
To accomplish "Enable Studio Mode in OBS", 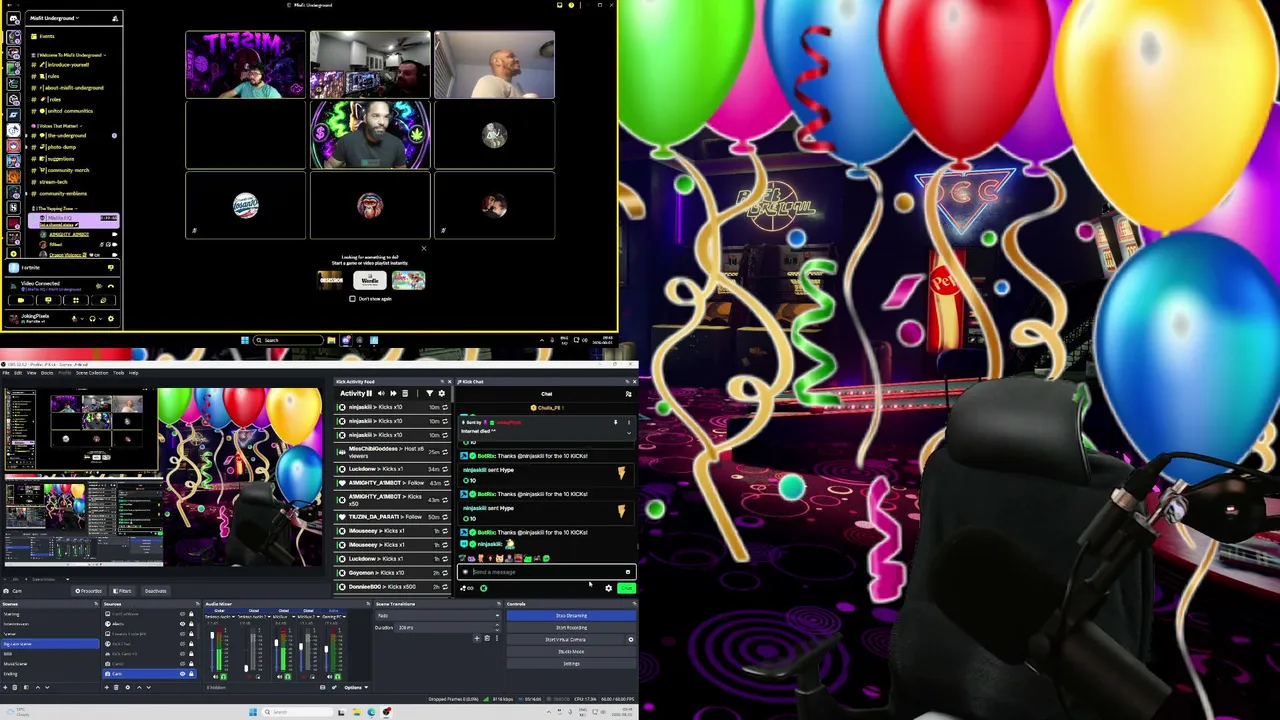I will [571, 652].
